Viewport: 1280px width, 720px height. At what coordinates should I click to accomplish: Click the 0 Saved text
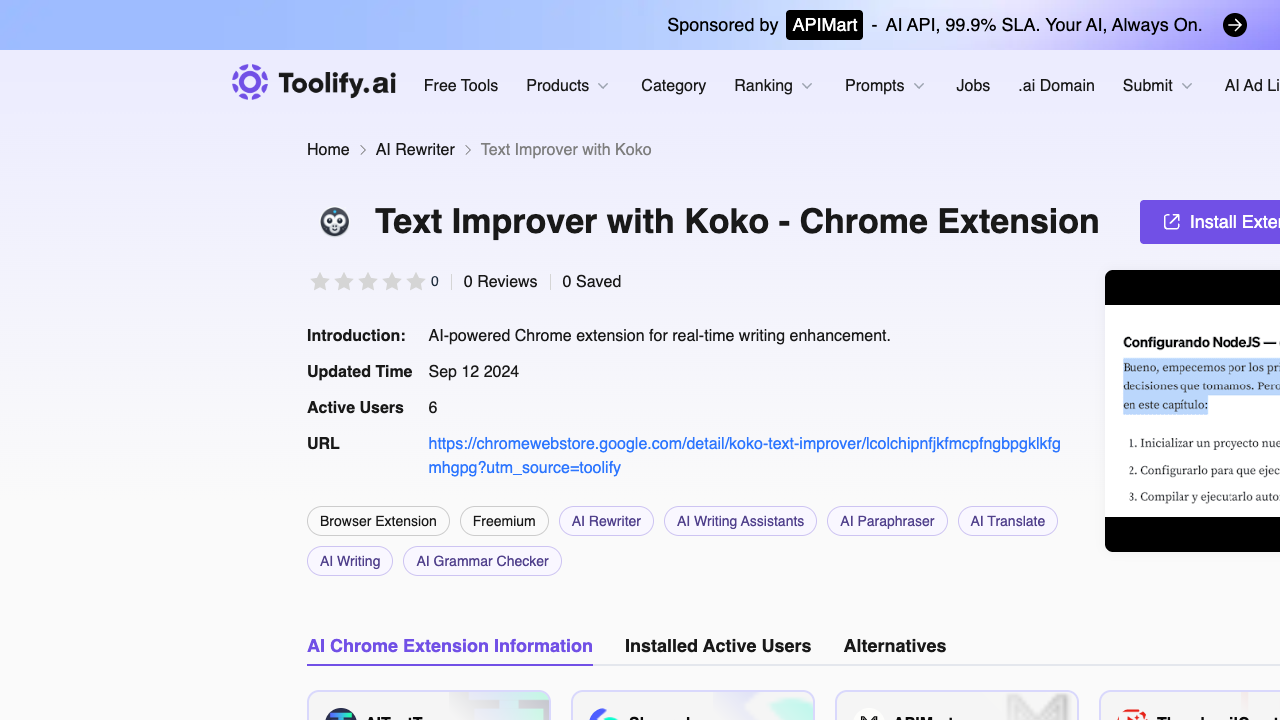[x=592, y=282]
